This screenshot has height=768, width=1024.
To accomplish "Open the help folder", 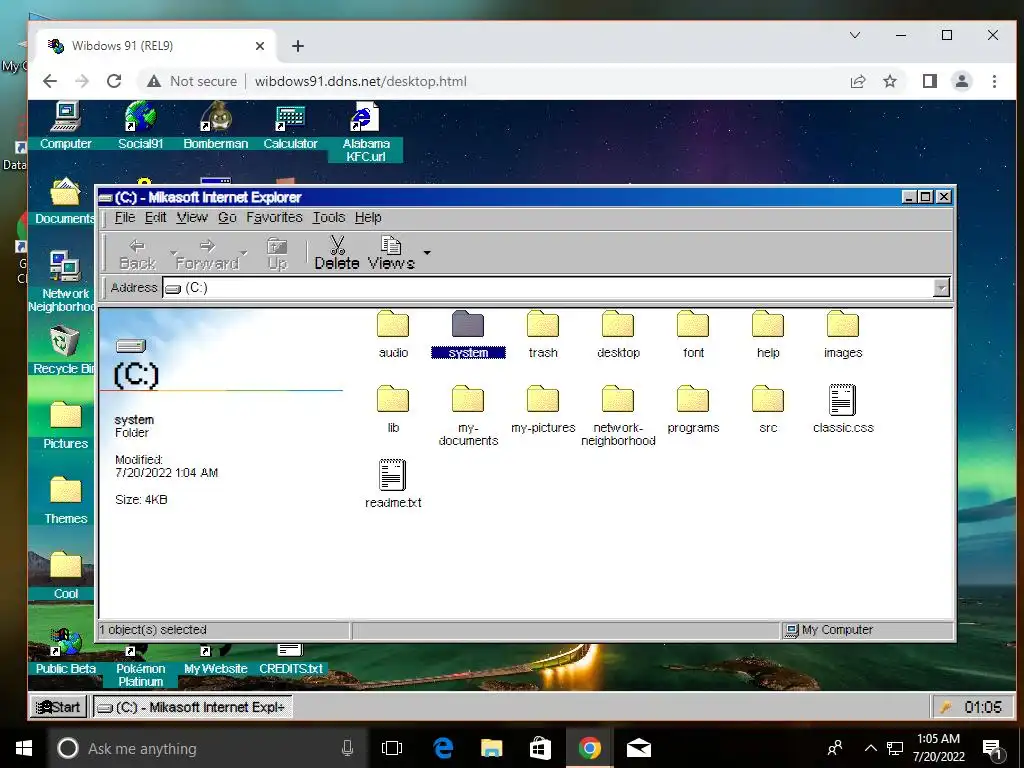I will coord(768,334).
